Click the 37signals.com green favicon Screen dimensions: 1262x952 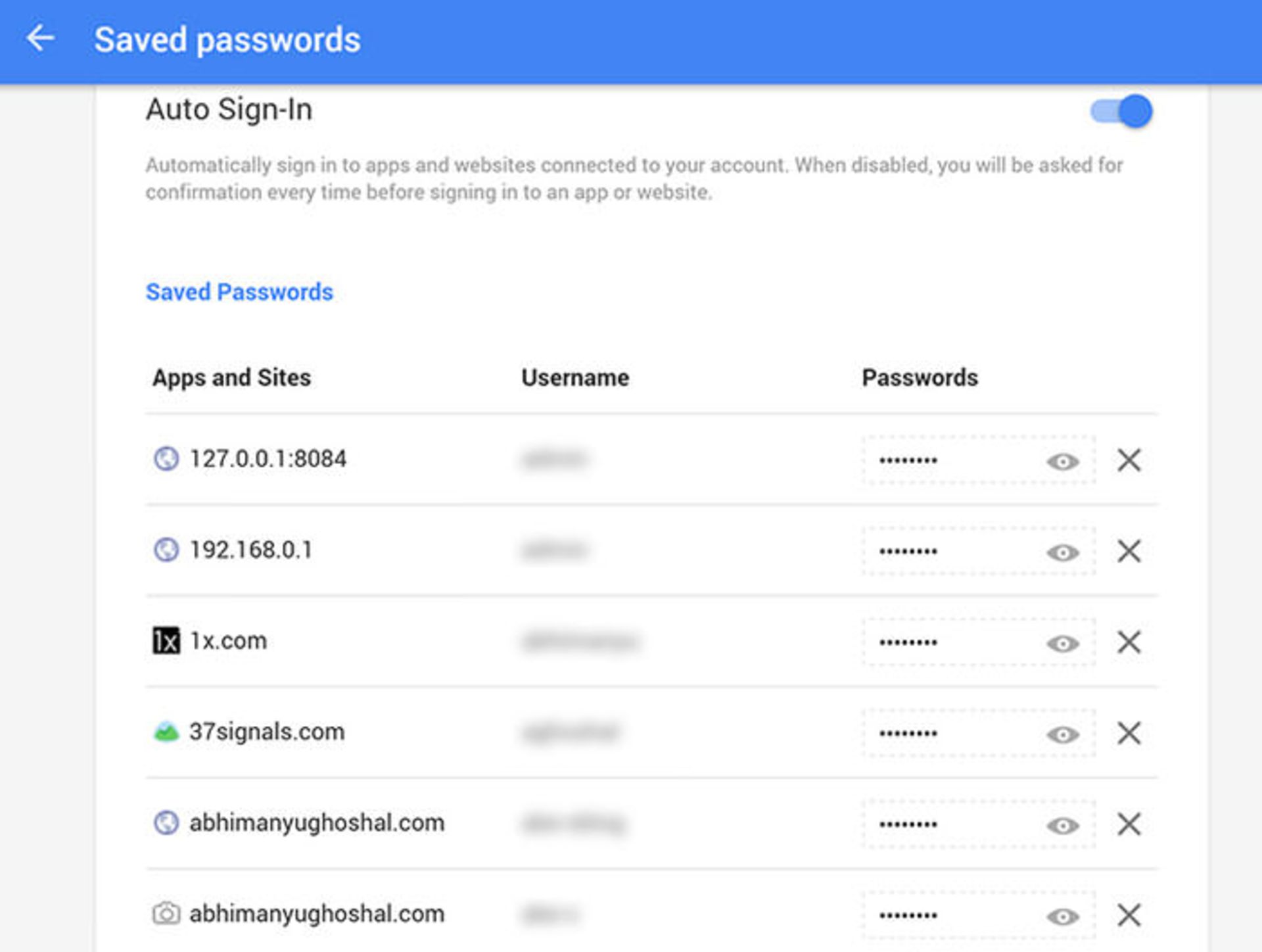(x=166, y=731)
